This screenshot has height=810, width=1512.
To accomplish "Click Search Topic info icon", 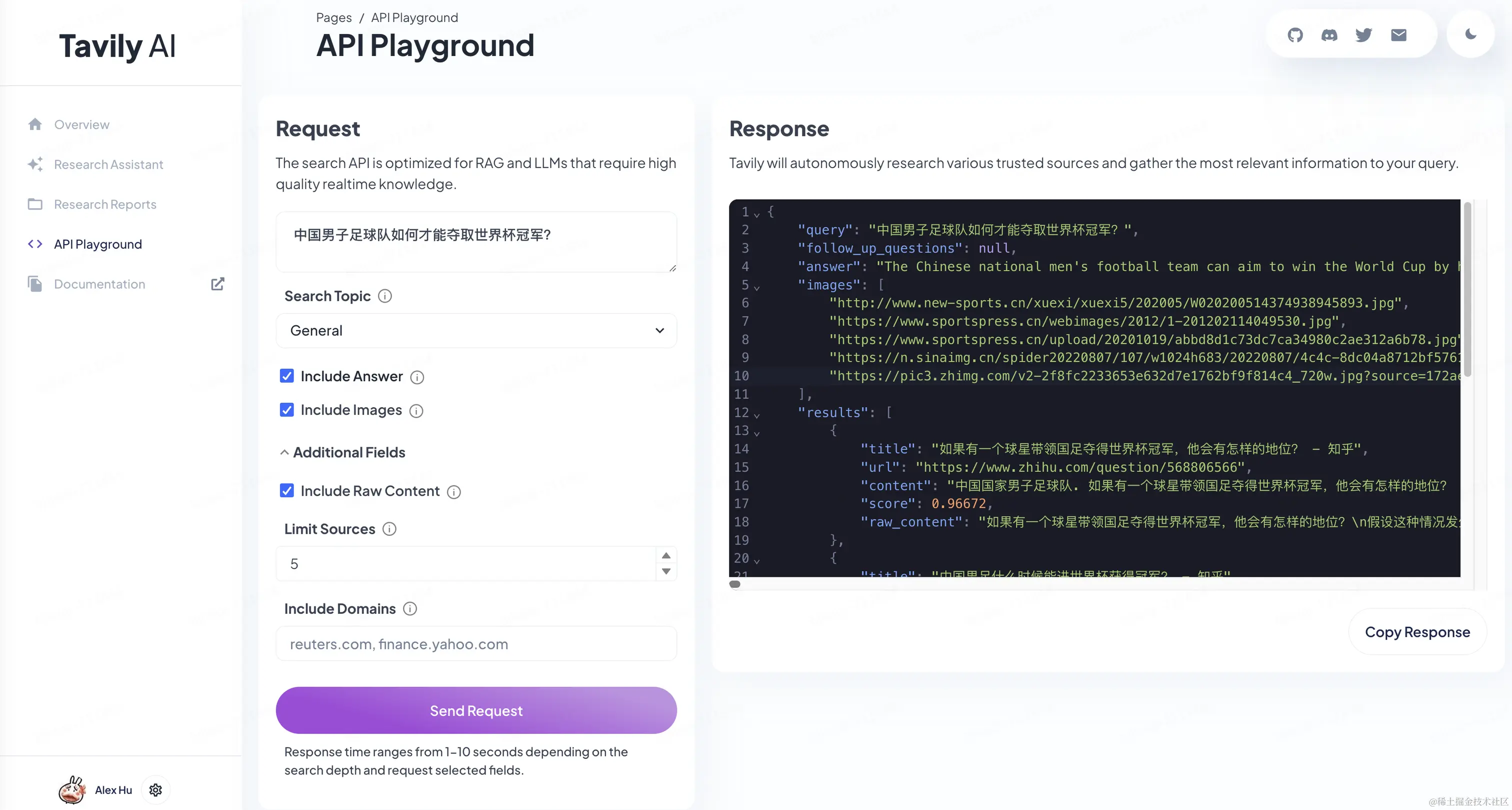I will click(384, 296).
